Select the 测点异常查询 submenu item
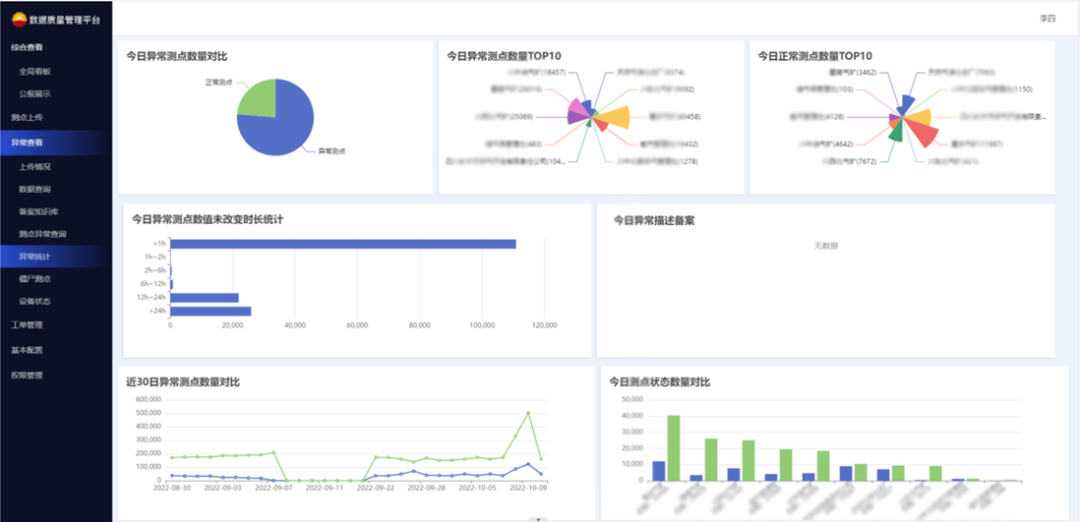 pyautogui.click(x=42, y=234)
